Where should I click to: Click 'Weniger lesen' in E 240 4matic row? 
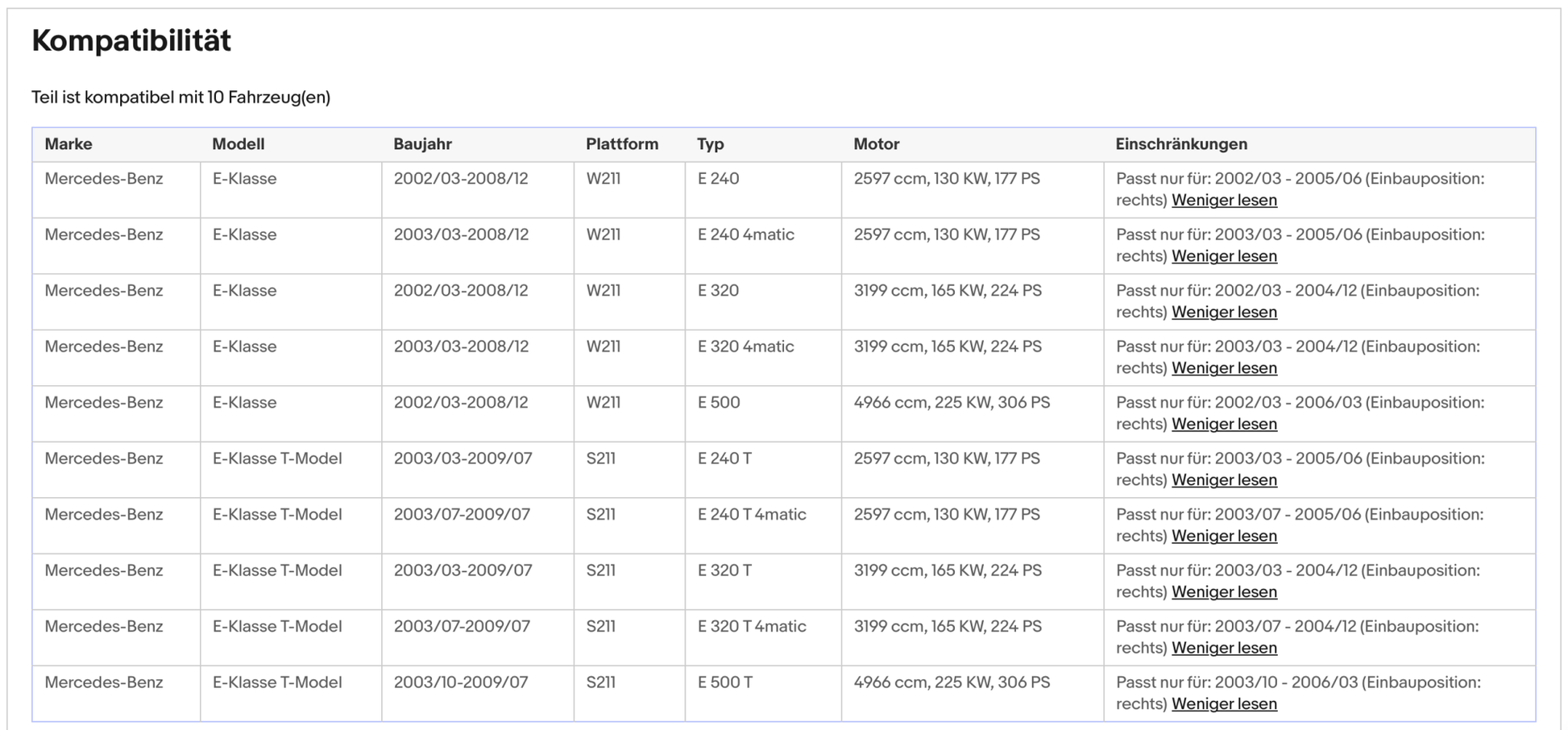coord(1223,256)
